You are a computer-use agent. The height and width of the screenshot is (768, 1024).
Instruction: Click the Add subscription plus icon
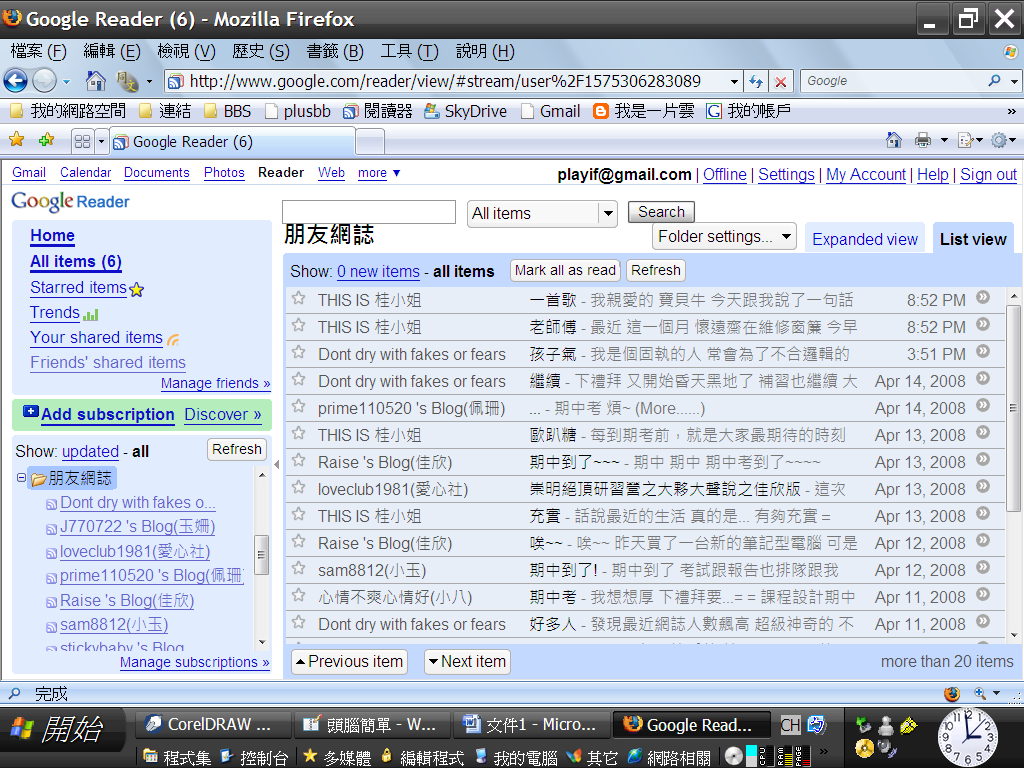pos(31,411)
